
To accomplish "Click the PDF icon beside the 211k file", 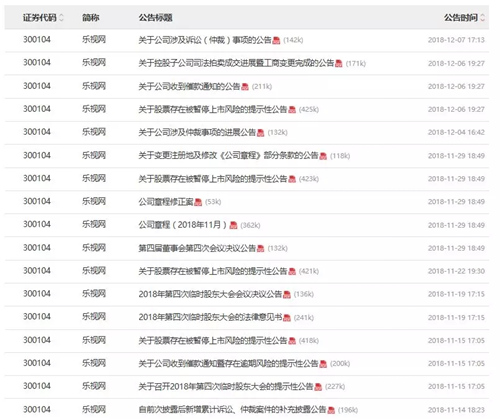I will tap(245, 87).
